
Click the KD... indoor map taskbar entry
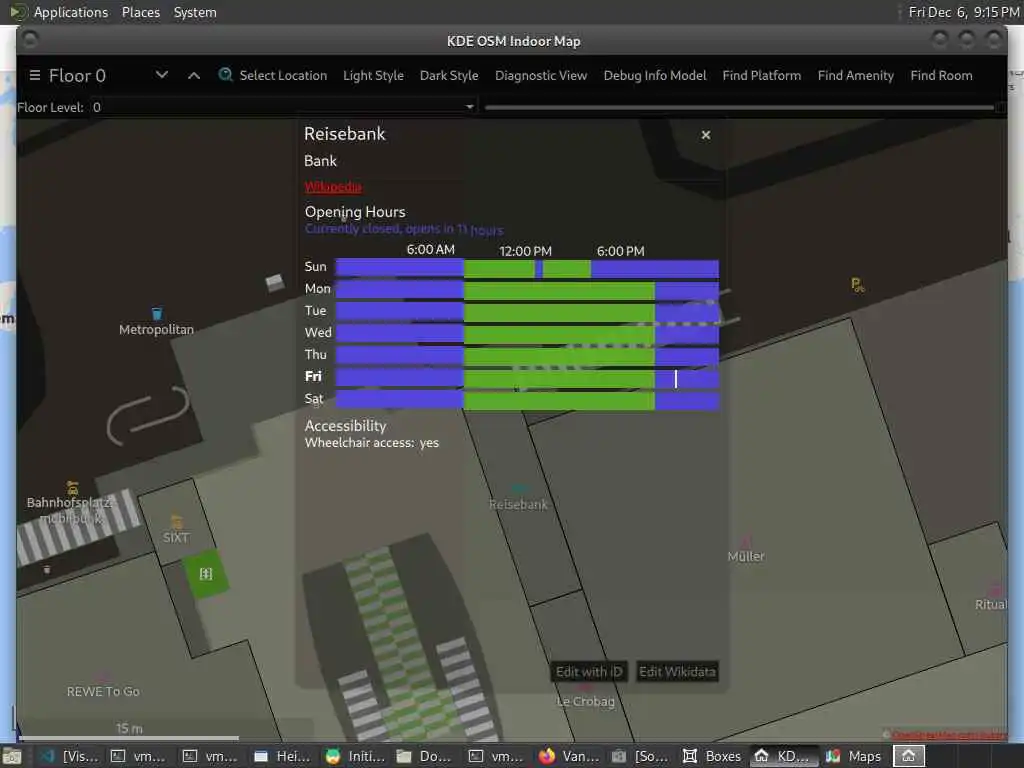pyautogui.click(x=784, y=756)
